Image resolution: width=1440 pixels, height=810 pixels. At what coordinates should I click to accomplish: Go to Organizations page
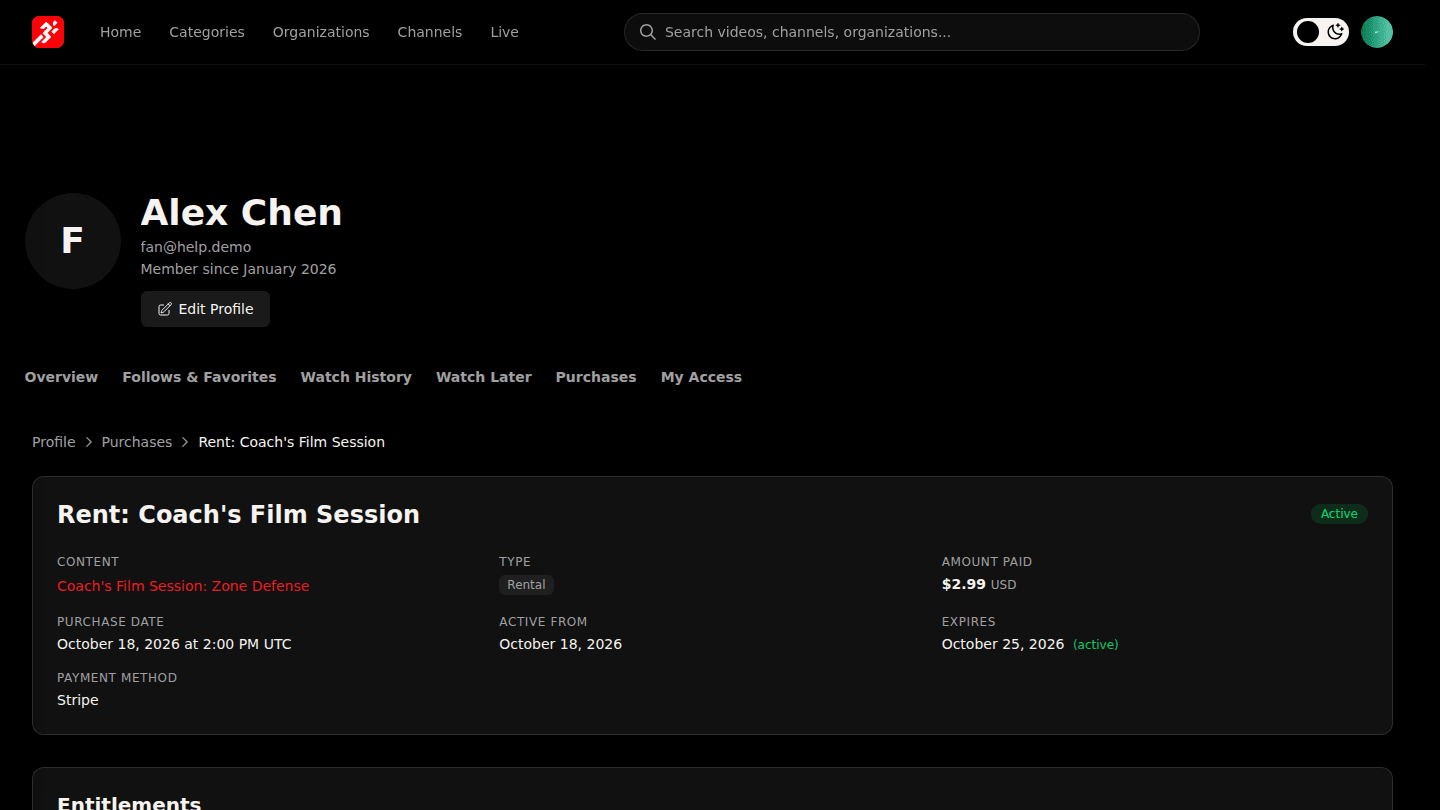(x=321, y=32)
